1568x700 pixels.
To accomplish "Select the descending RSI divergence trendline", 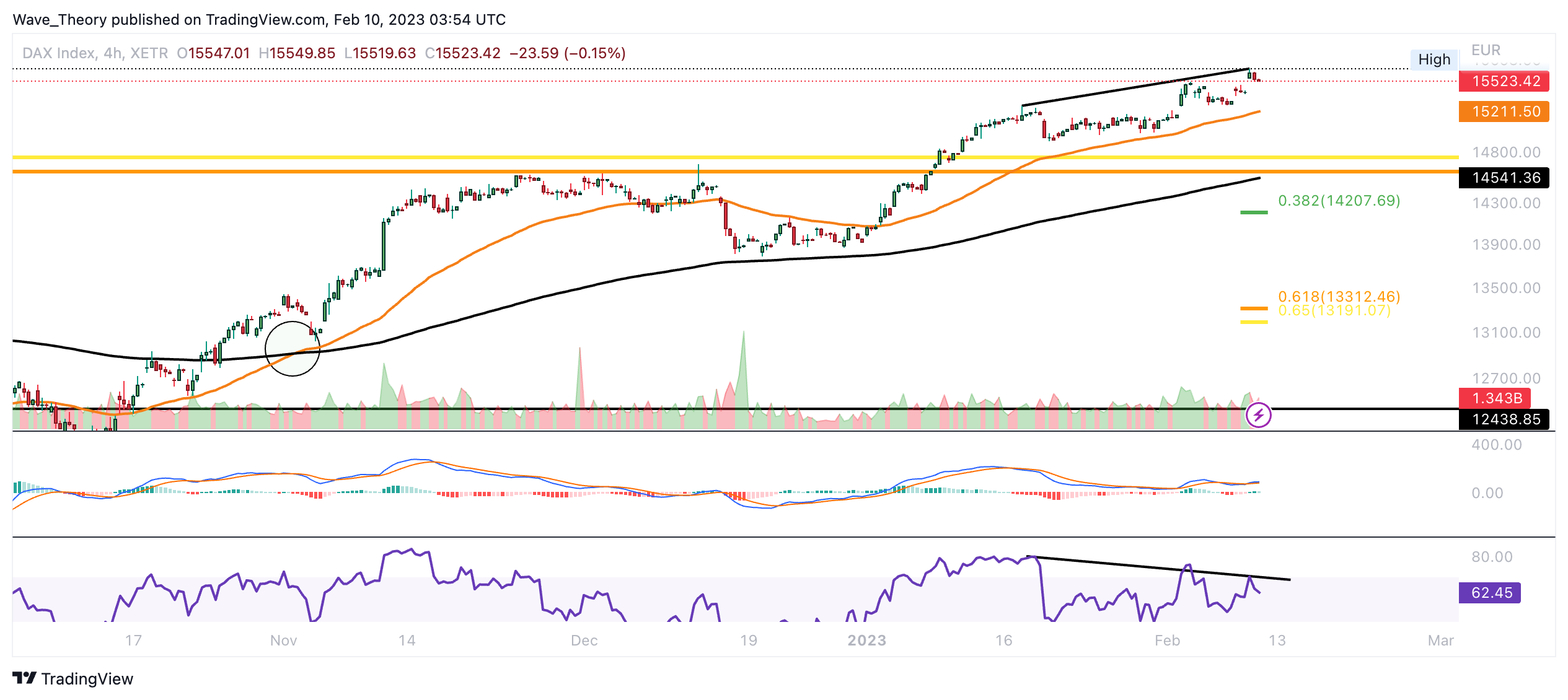I will point(1159,568).
